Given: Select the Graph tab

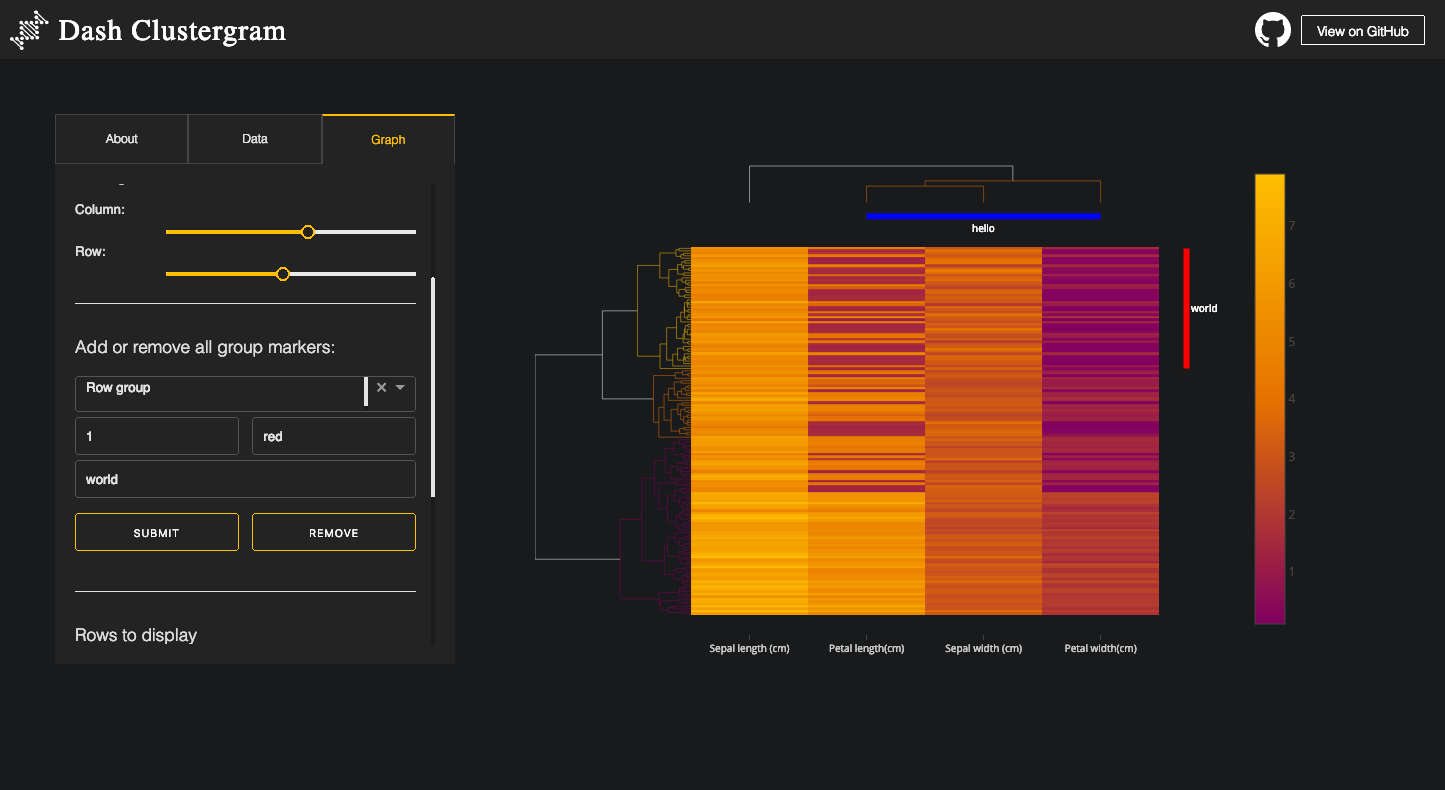Looking at the screenshot, I should pyautogui.click(x=388, y=139).
